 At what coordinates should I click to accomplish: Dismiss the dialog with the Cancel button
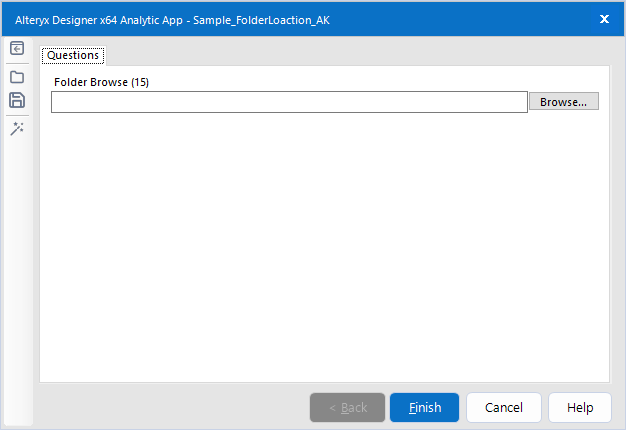pos(504,408)
